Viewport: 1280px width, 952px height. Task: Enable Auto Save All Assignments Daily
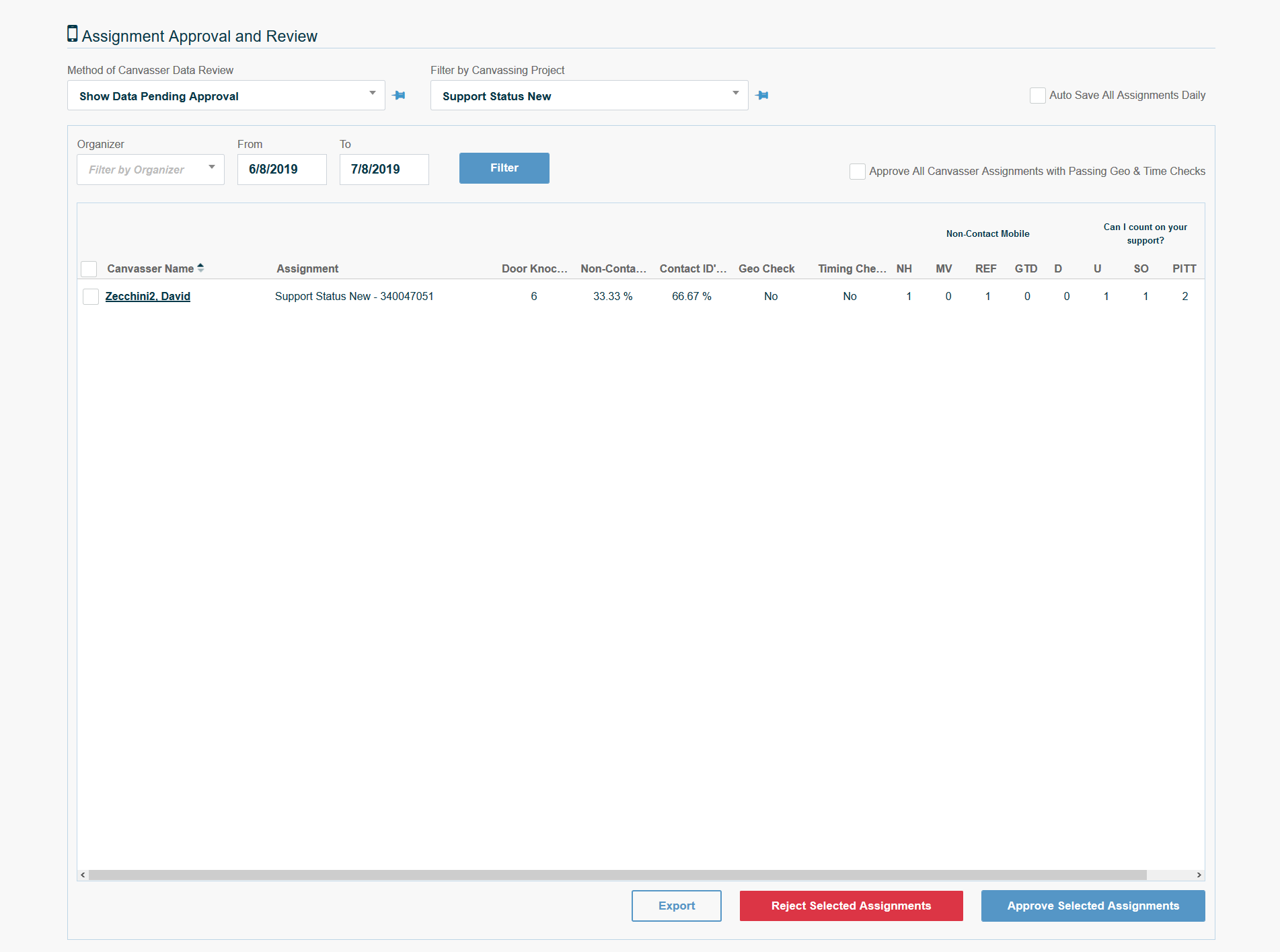coord(1037,96)
